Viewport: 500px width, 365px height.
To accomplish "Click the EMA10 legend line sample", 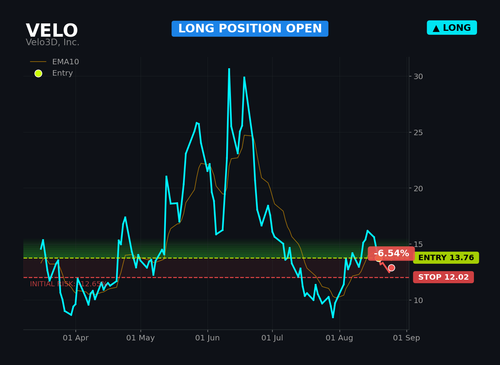I will coord(38,62).
